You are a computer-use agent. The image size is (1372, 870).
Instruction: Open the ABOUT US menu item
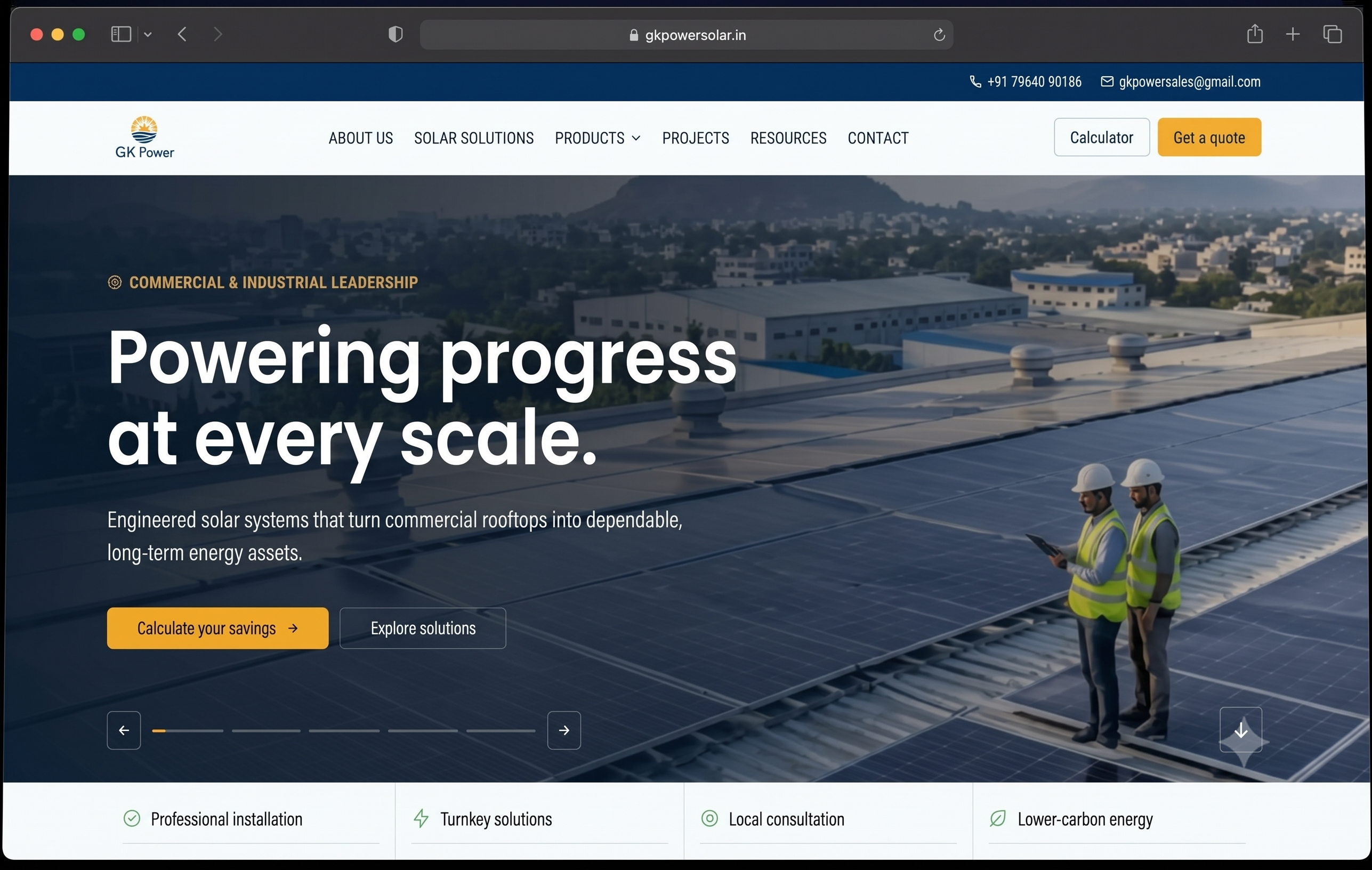point(361,138)
